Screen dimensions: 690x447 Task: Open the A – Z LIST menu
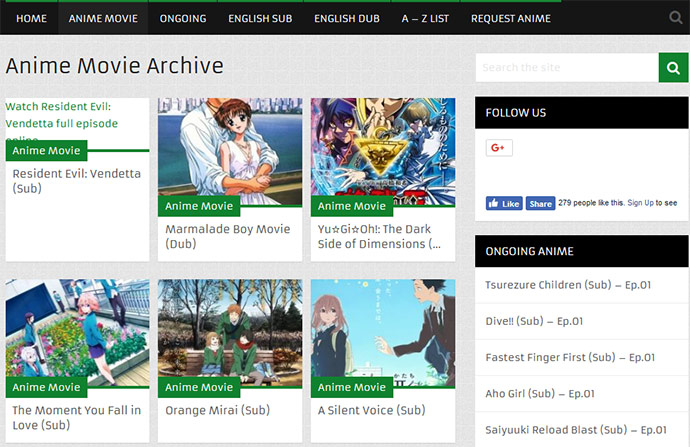pos(425,18)
